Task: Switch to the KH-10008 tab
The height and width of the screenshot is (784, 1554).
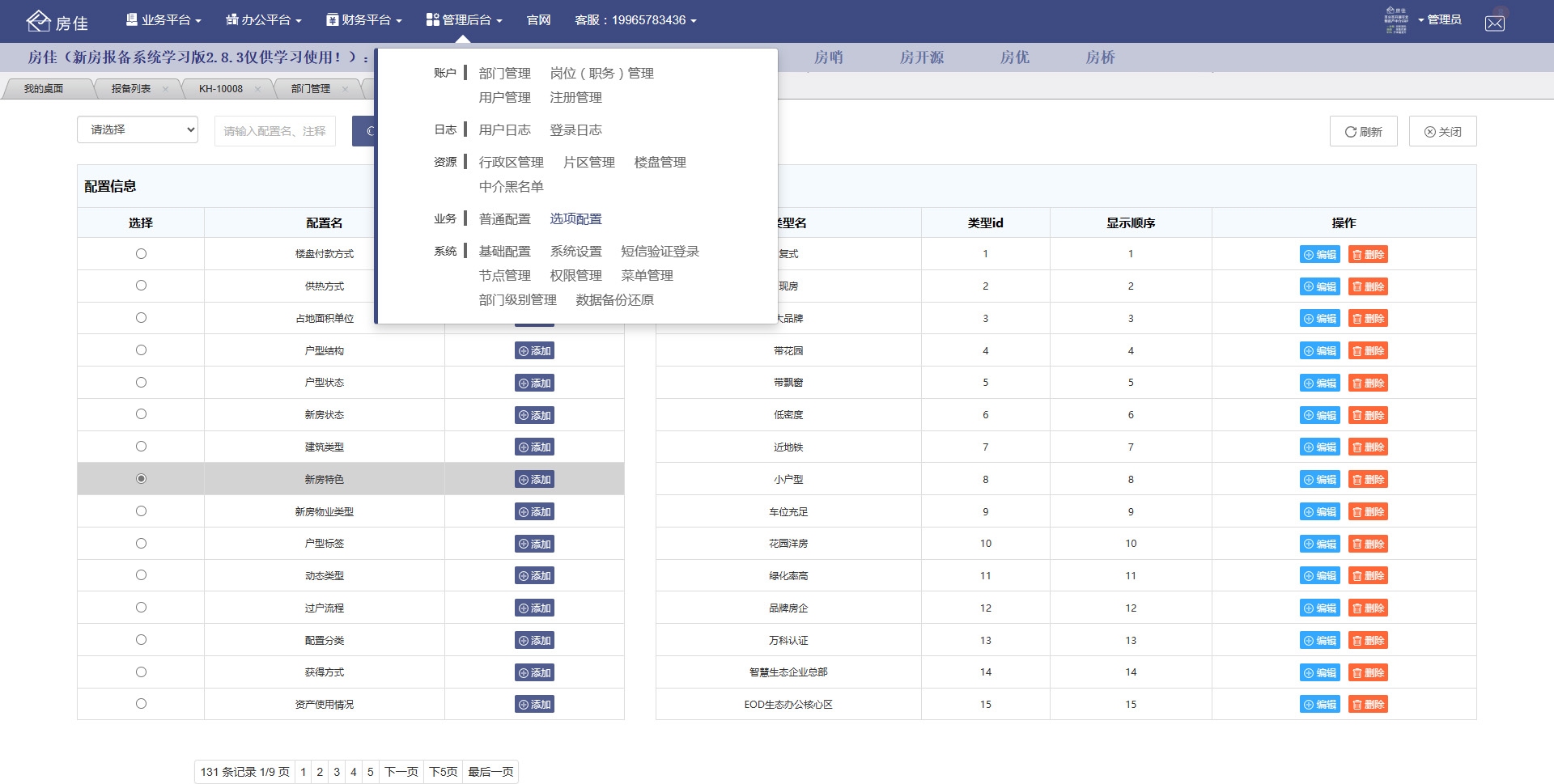Action: 220,89
